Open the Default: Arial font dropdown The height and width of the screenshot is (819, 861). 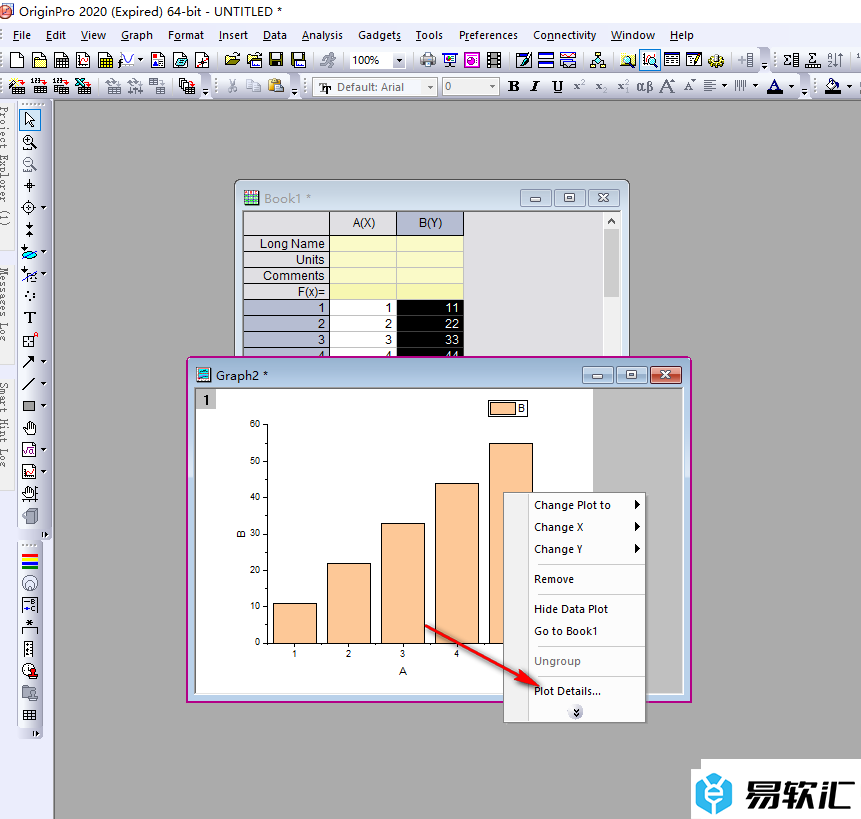[x=430, y=87]
